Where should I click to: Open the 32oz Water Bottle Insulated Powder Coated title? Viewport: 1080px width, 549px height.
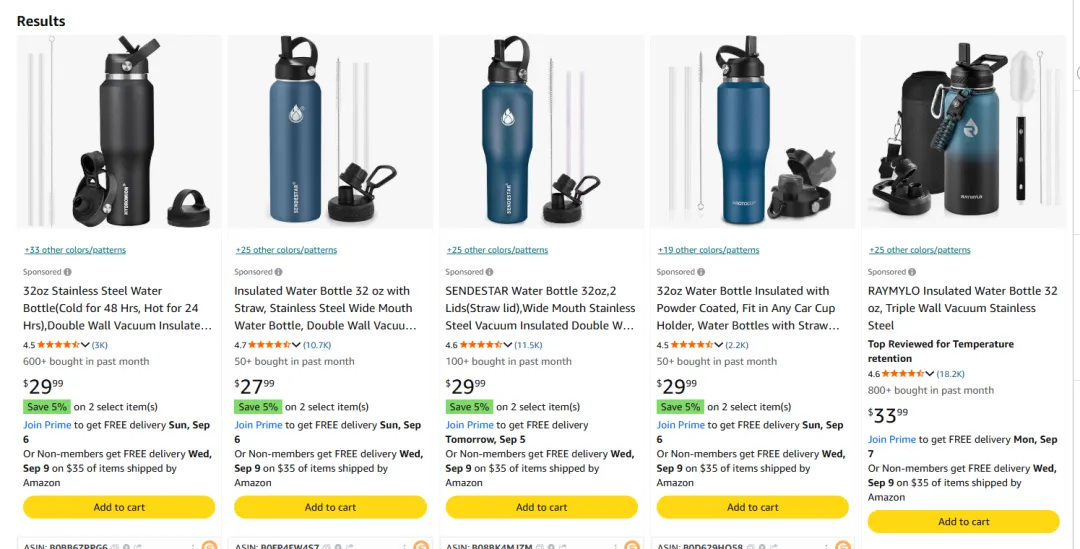click(x=748, y=308)
